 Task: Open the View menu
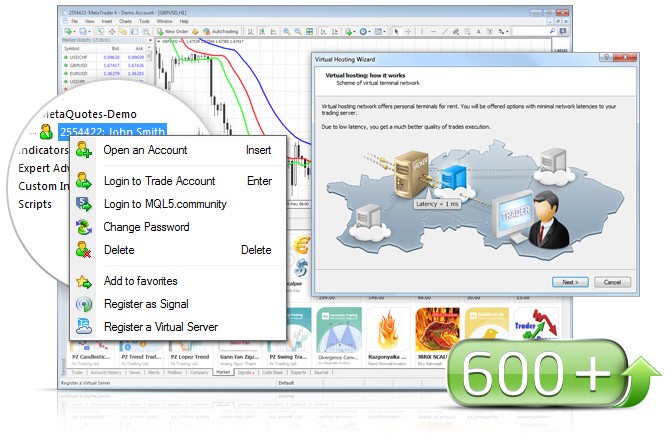click(x=89, y=21)
